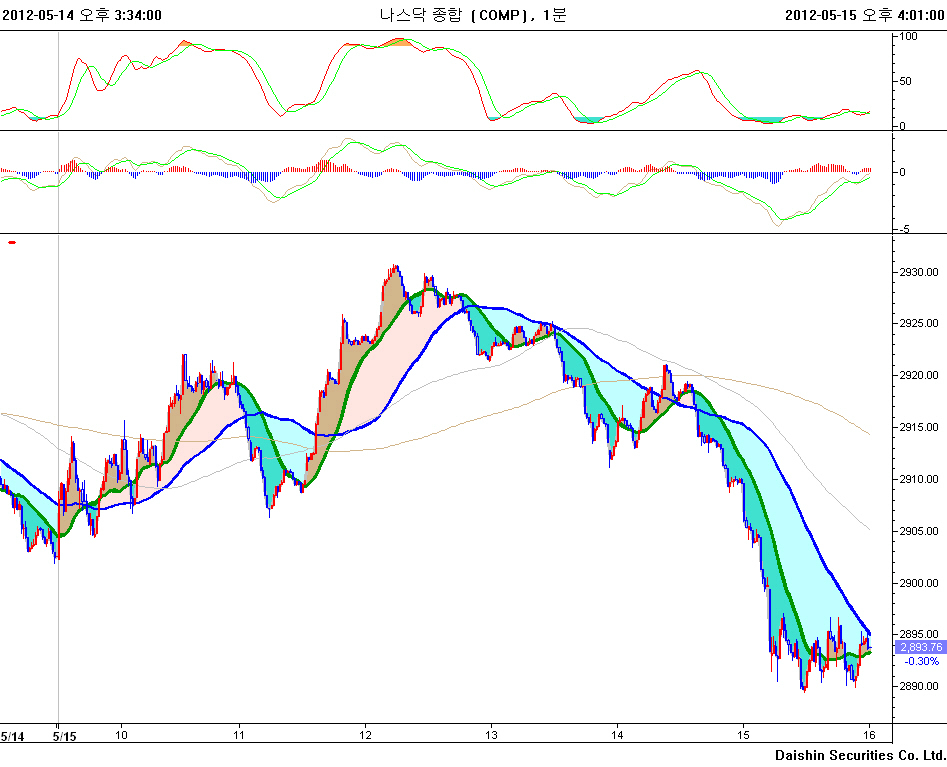Click the 100 level on stochastic axis

[909, 36]
